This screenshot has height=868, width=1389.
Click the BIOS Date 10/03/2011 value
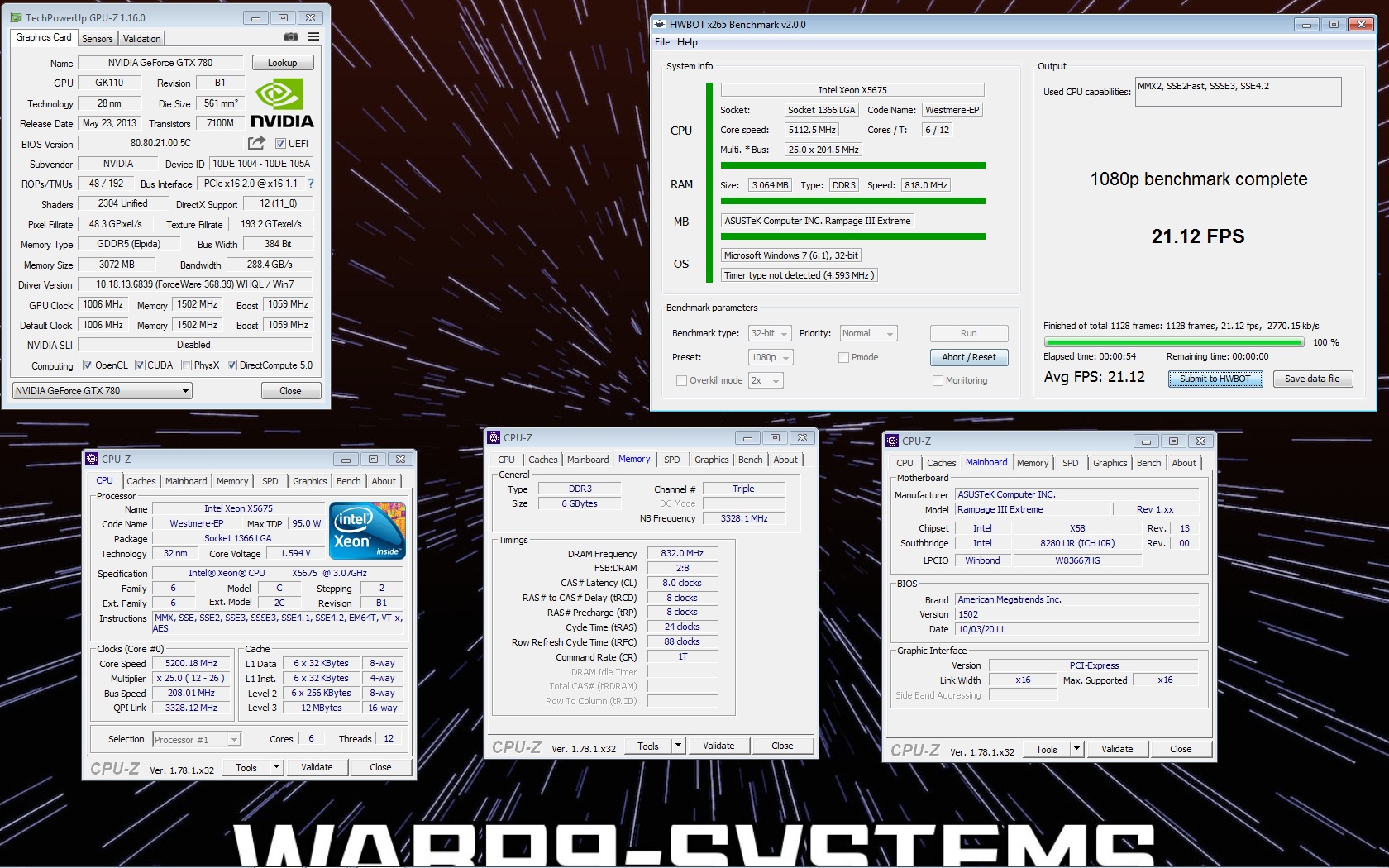tap(1077, 630)
